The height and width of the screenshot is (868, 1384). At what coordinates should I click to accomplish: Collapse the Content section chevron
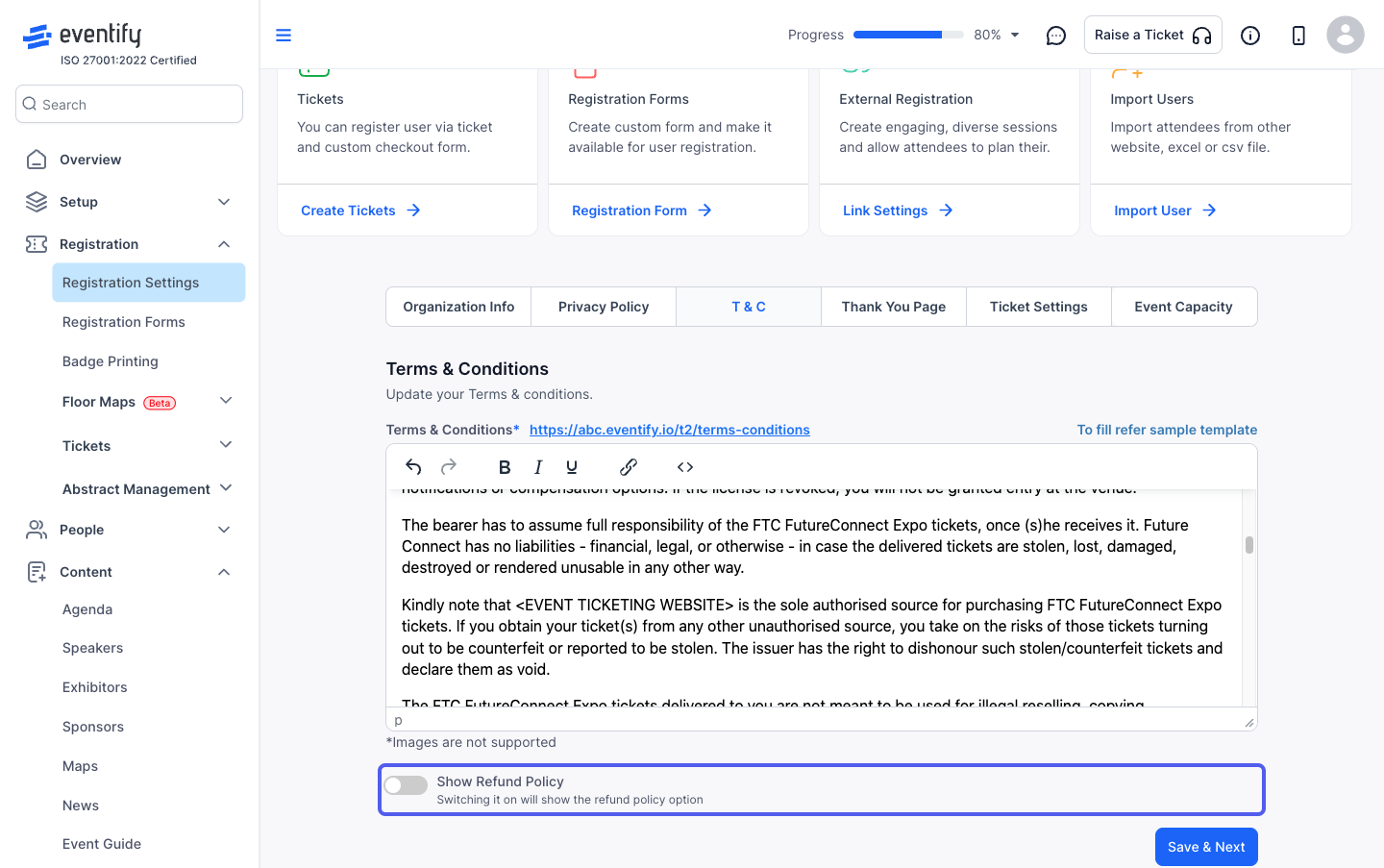(224, 572)
